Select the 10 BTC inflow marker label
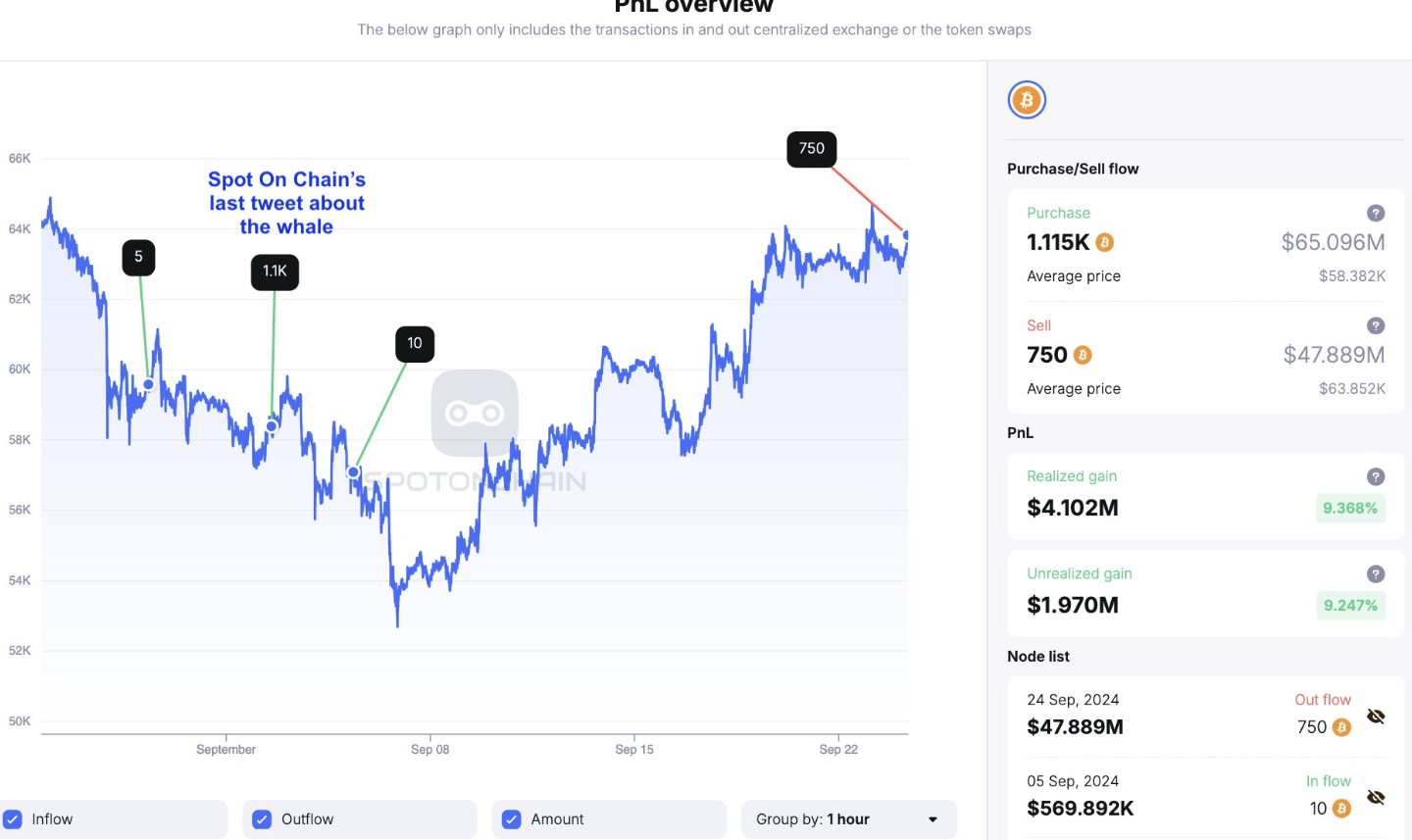 click(x=415, y=344)
